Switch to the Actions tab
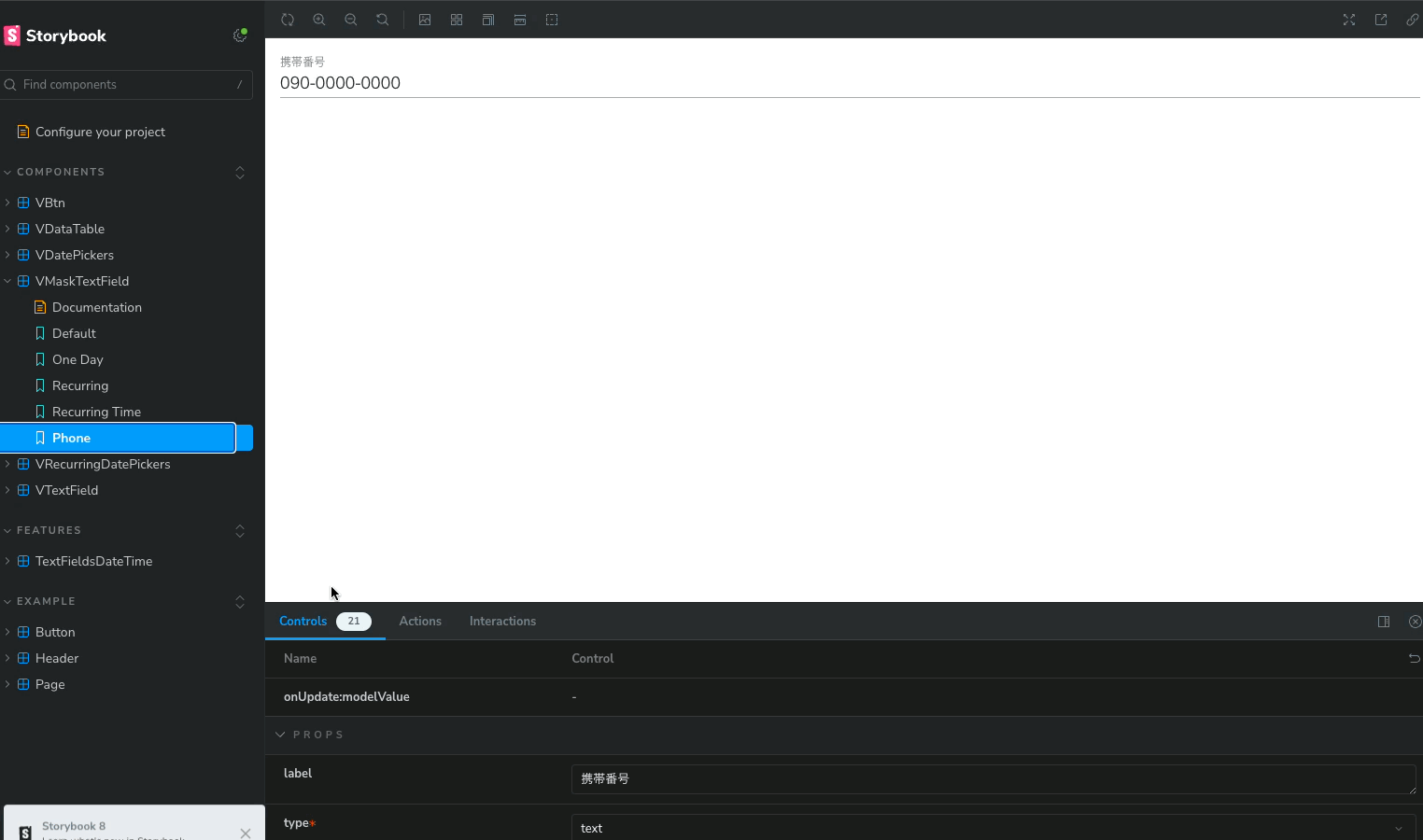Screen dimensions: 1423x840 pos(420,621)
